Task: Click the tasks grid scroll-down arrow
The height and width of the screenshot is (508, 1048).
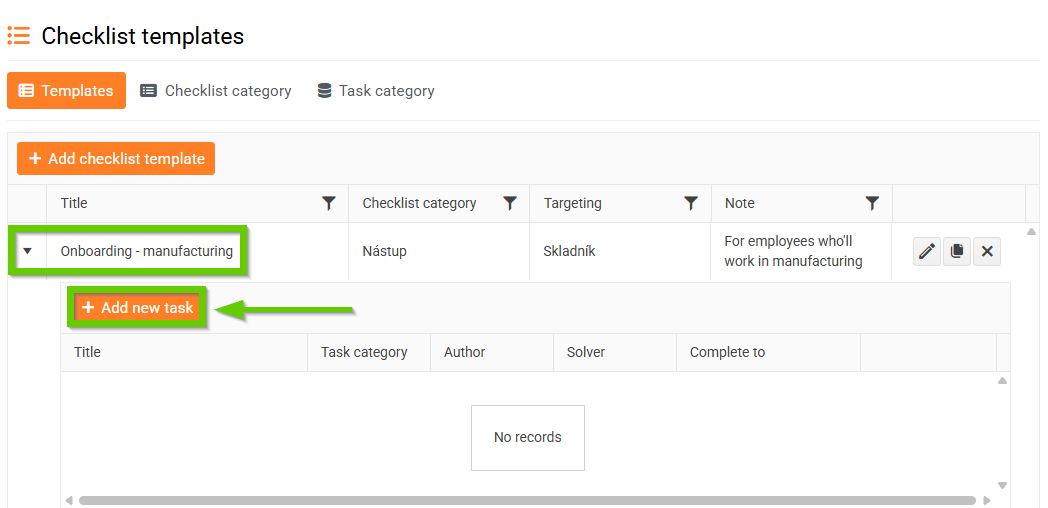Action: (1002, 485)
